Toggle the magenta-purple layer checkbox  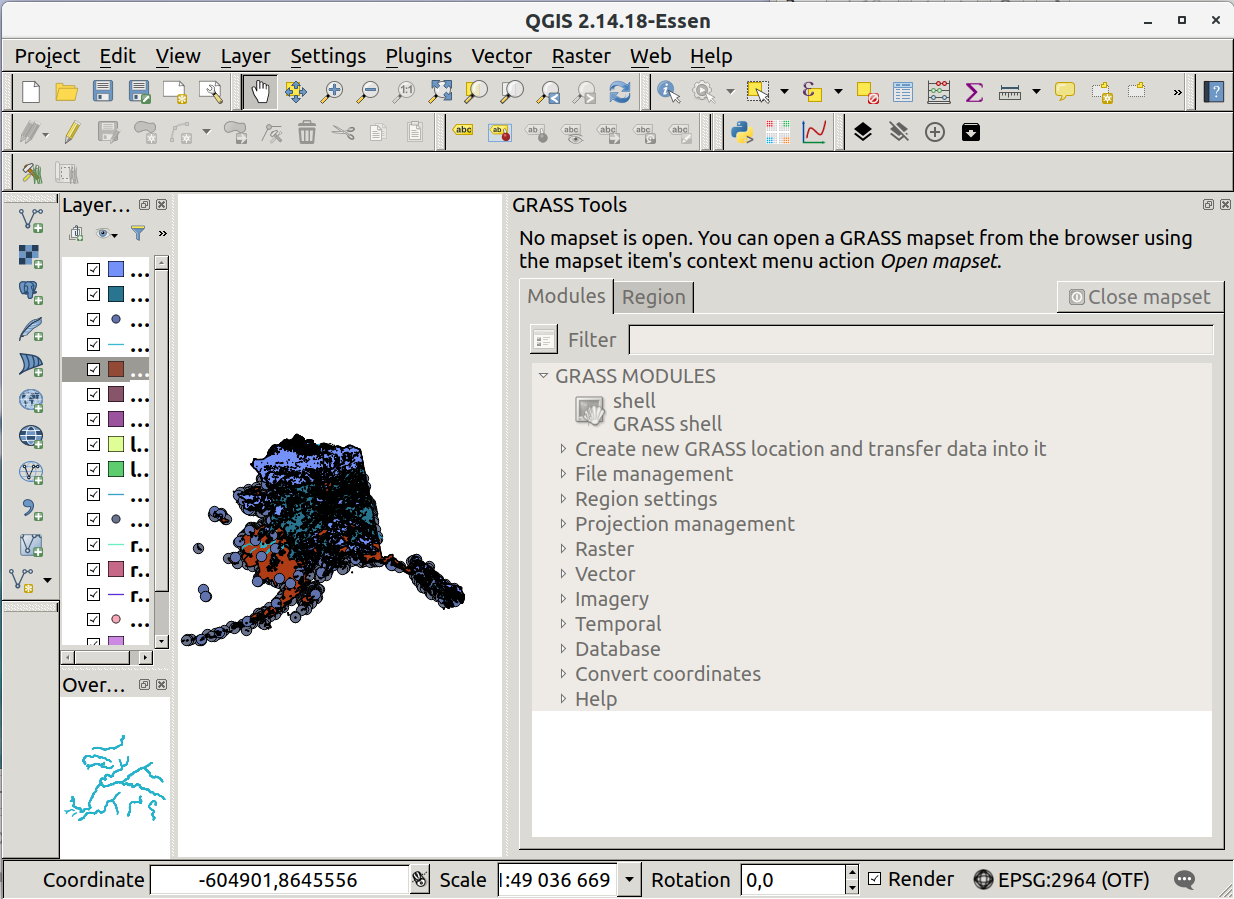pyautogui.click(x=93, y=419)
